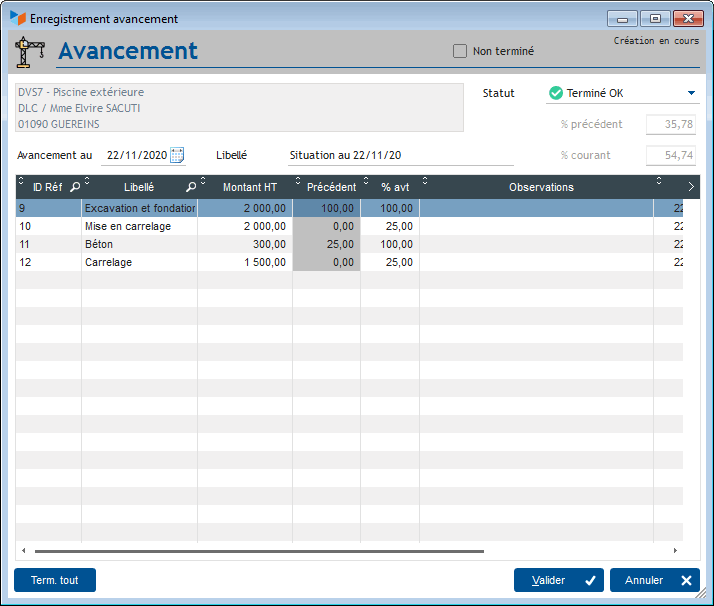Click the table's horizontal scrollbar

click(x=259, y=551)
